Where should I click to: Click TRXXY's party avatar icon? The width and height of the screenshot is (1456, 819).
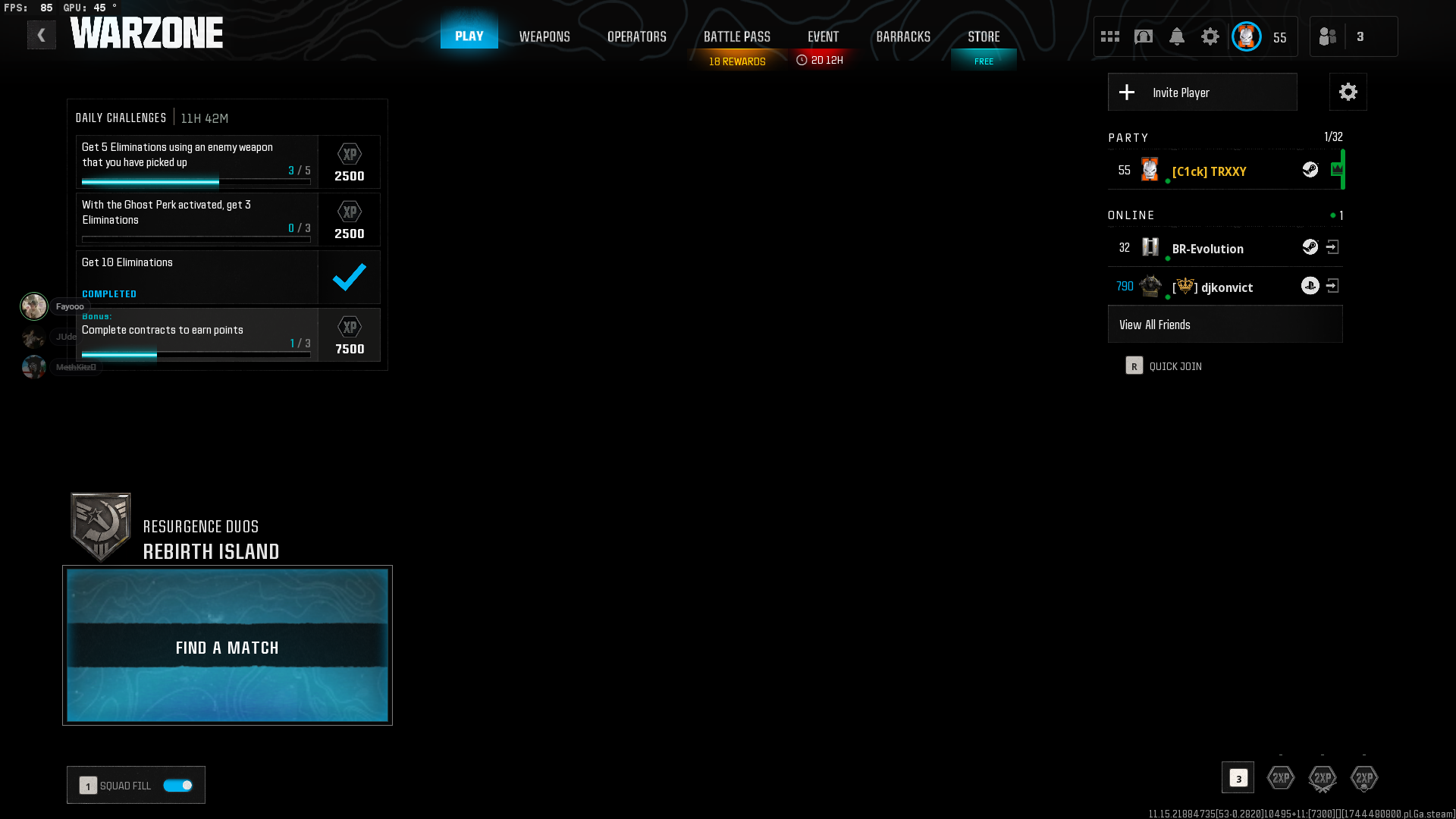tap(1150, 169)
